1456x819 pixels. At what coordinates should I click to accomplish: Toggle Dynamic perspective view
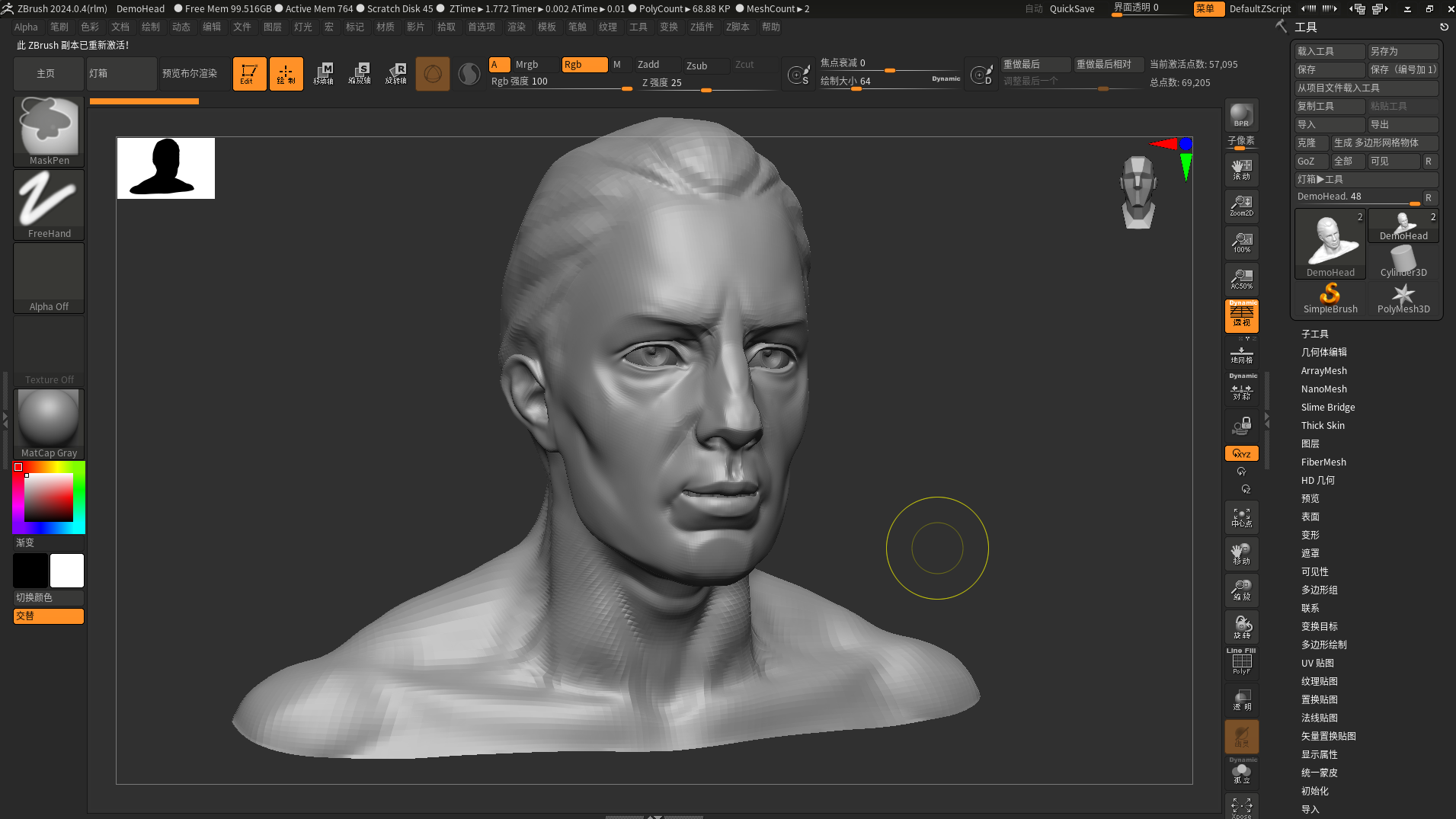(x=1241, y=315)
